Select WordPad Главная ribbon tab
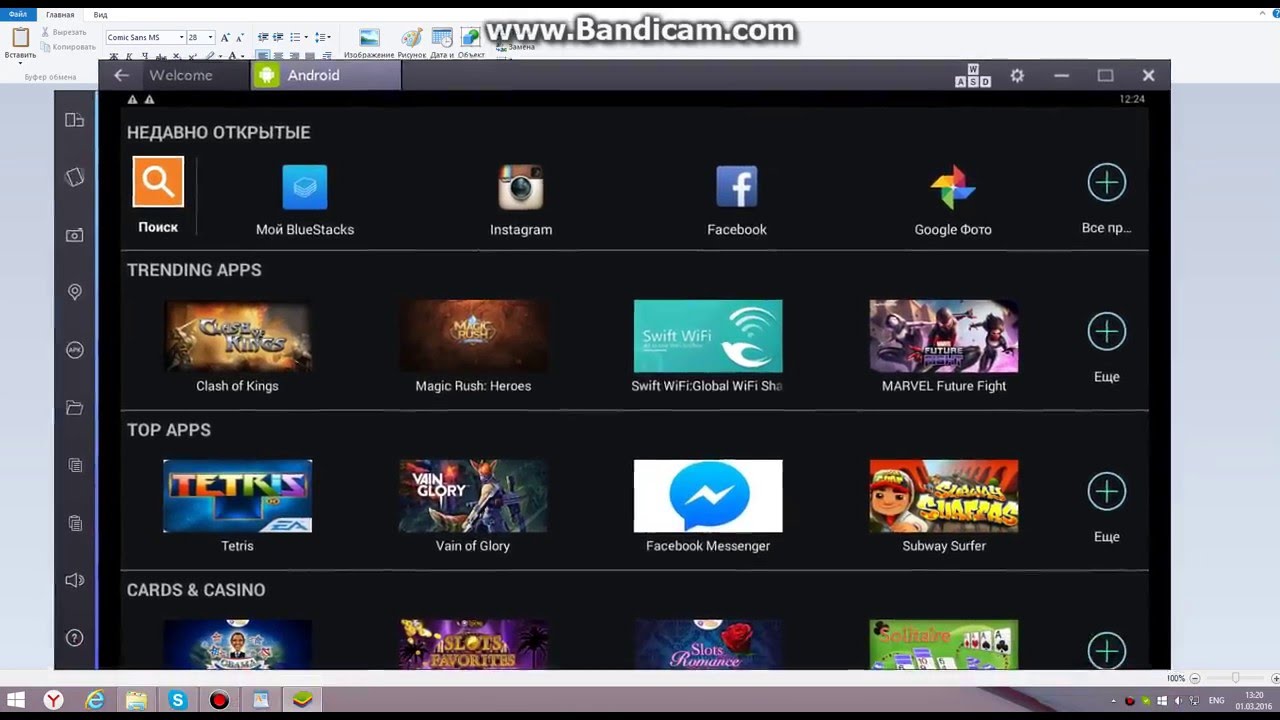 coord(60,15)
